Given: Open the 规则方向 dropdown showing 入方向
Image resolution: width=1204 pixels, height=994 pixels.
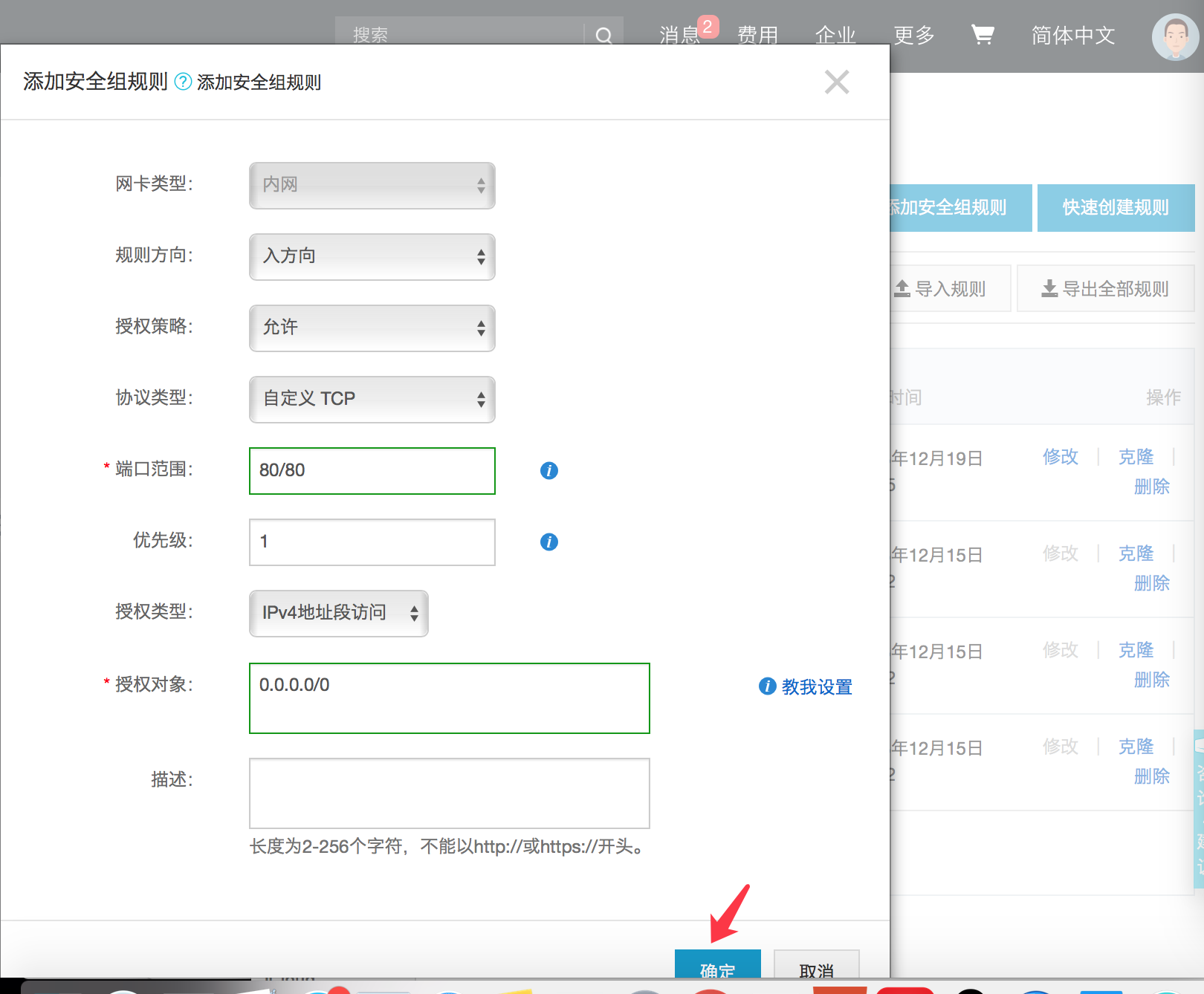Looking at the screenshot, I should click(372, 256).
